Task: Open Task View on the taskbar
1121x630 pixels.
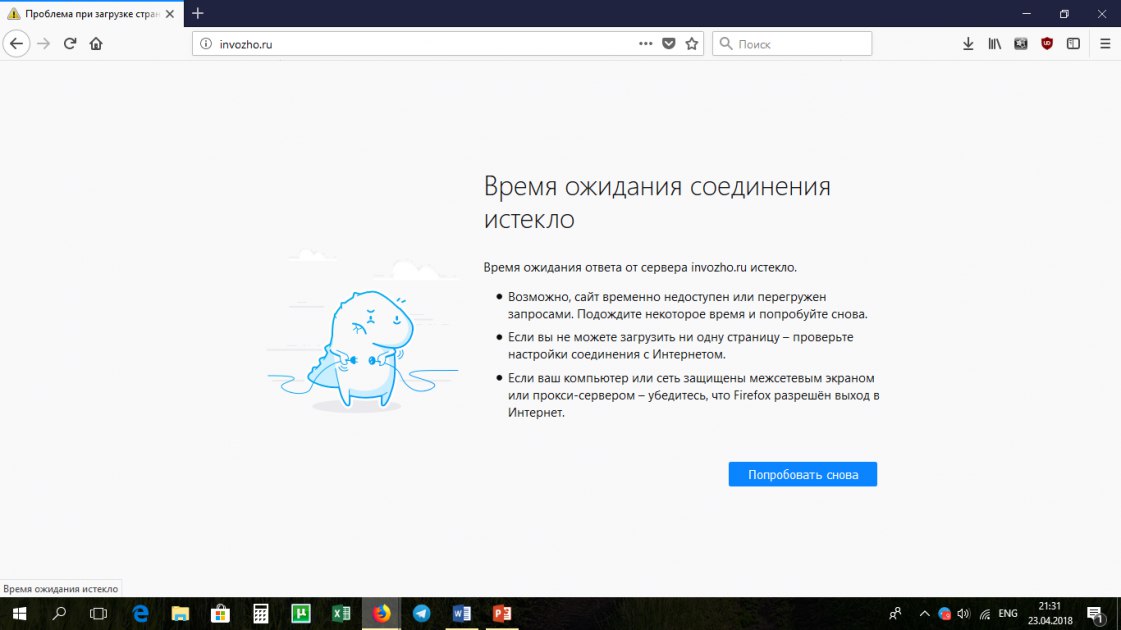Action: click(99, 614)
